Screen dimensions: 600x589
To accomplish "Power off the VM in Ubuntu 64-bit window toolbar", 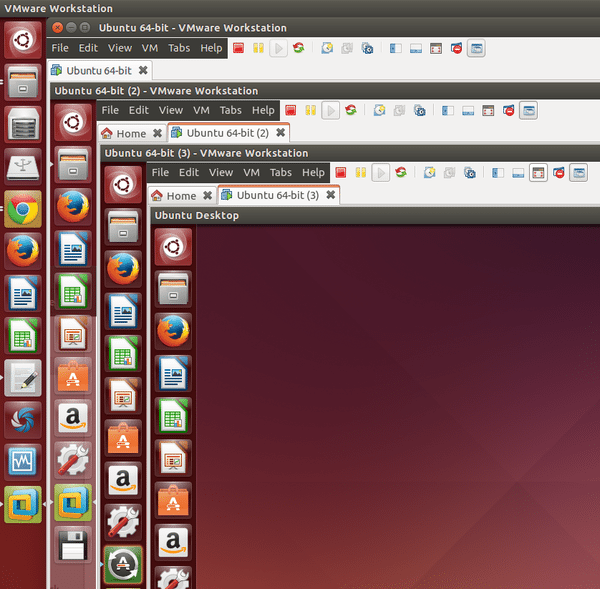I will point(238,48).
